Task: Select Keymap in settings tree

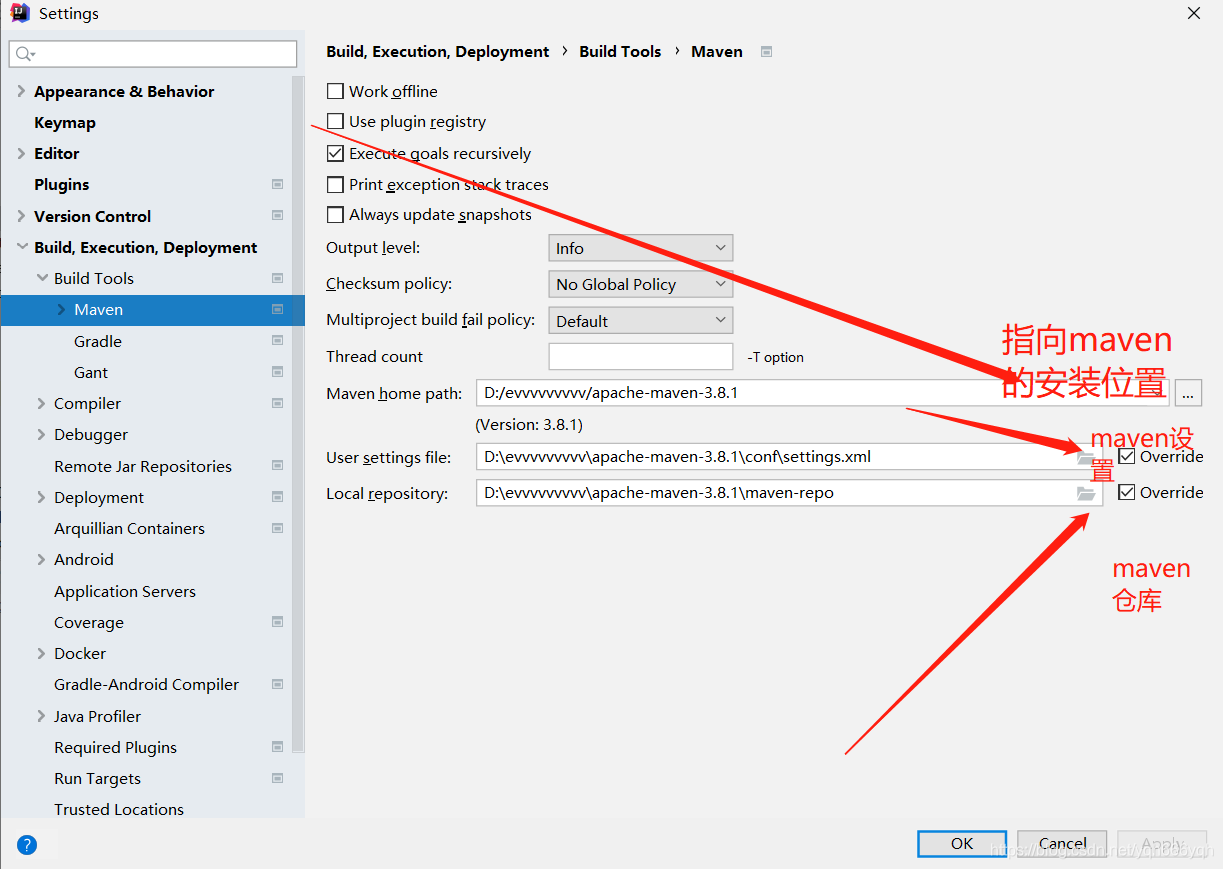Action: pos(65,122)
